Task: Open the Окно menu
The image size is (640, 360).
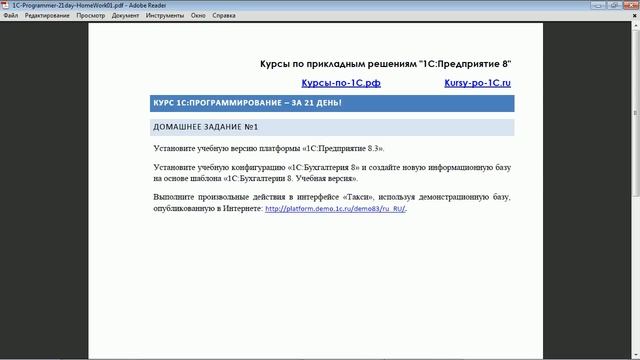Action: point(198,16)
